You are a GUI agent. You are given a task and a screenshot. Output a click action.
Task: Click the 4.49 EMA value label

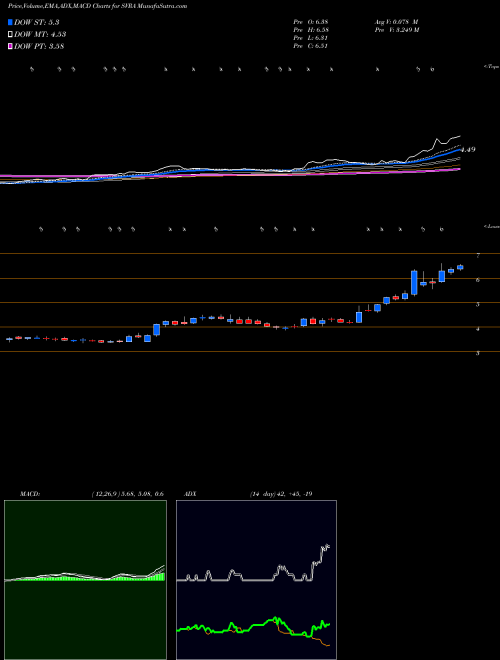point(468,149)
